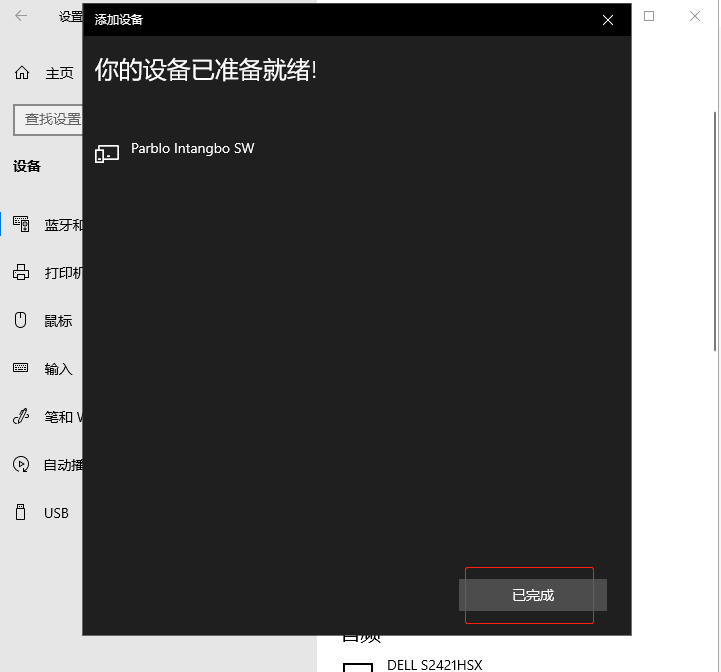721x672 pixels.
Task: Click the USB drive icon in the sidebar
Action: pos(20,512)
